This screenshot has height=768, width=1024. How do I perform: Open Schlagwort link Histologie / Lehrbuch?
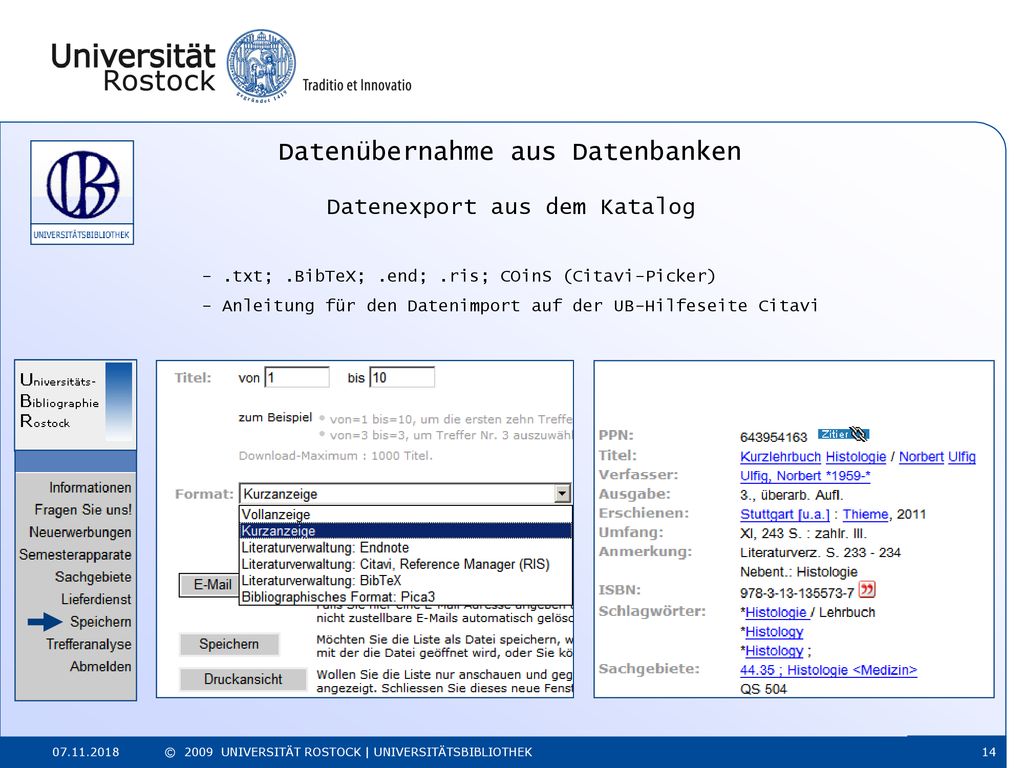[776, 612]
